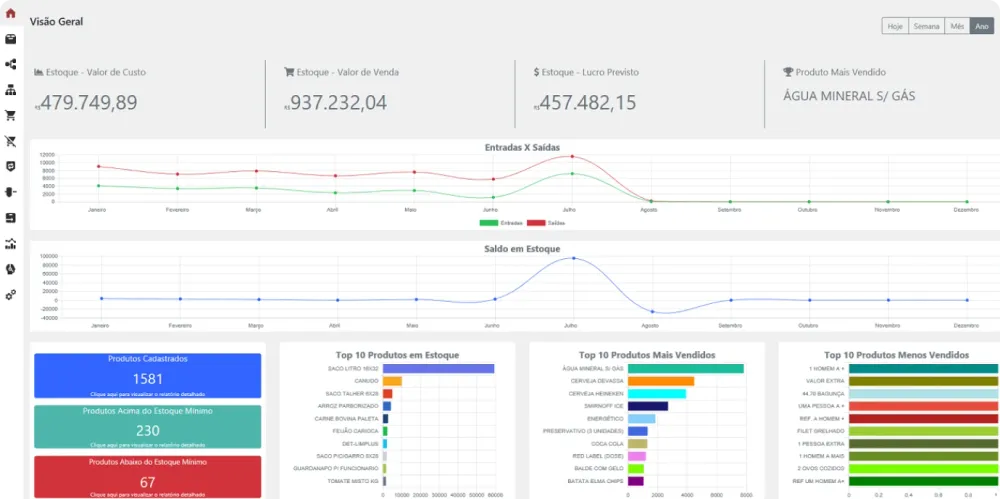The image size is (1000, 499).
Task: Click the navy SMIRNOFF ICE bar
Action: (x=648, y=406)
